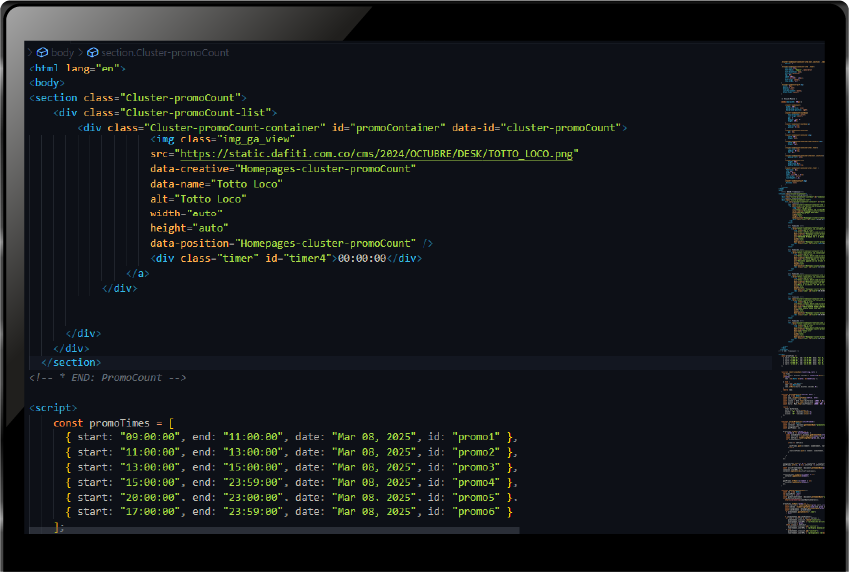
Task: Expand the chevron between body and section breadcrumbs
Action: (80, 53)
